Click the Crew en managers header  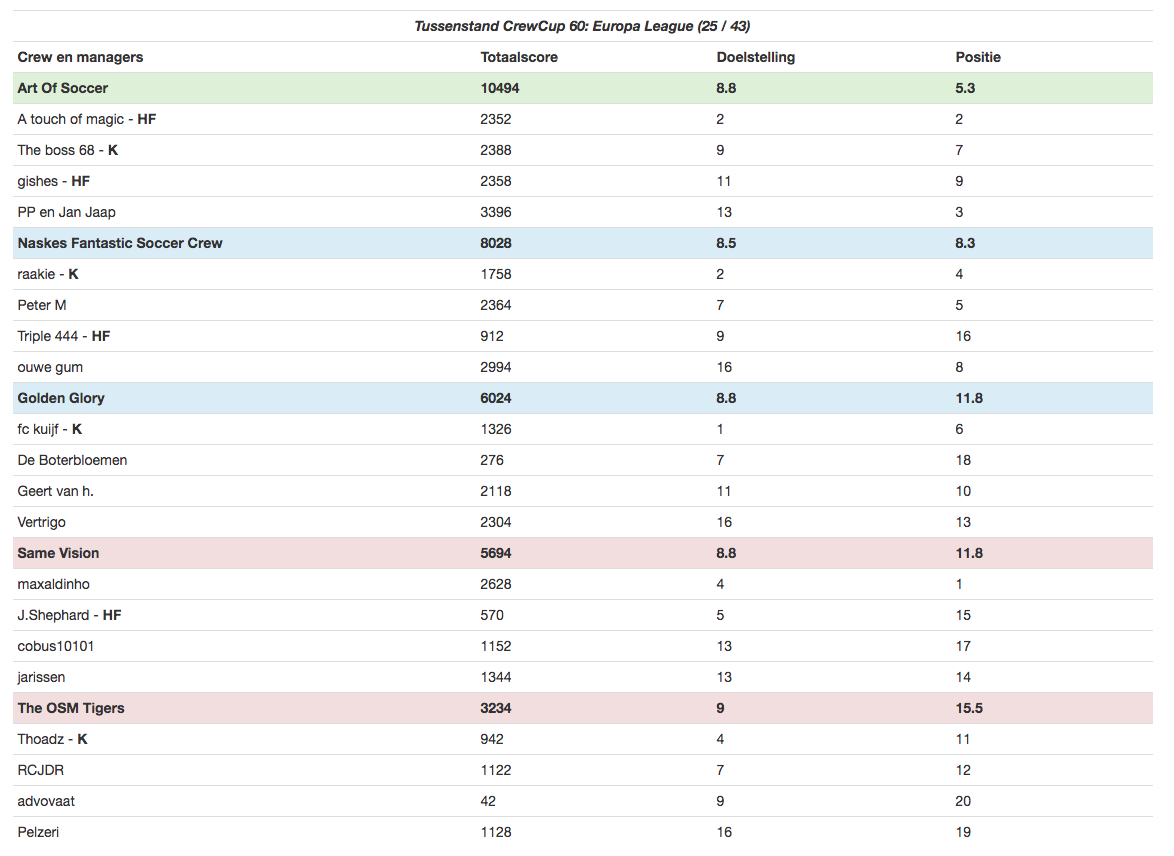(x=80, y=57)
